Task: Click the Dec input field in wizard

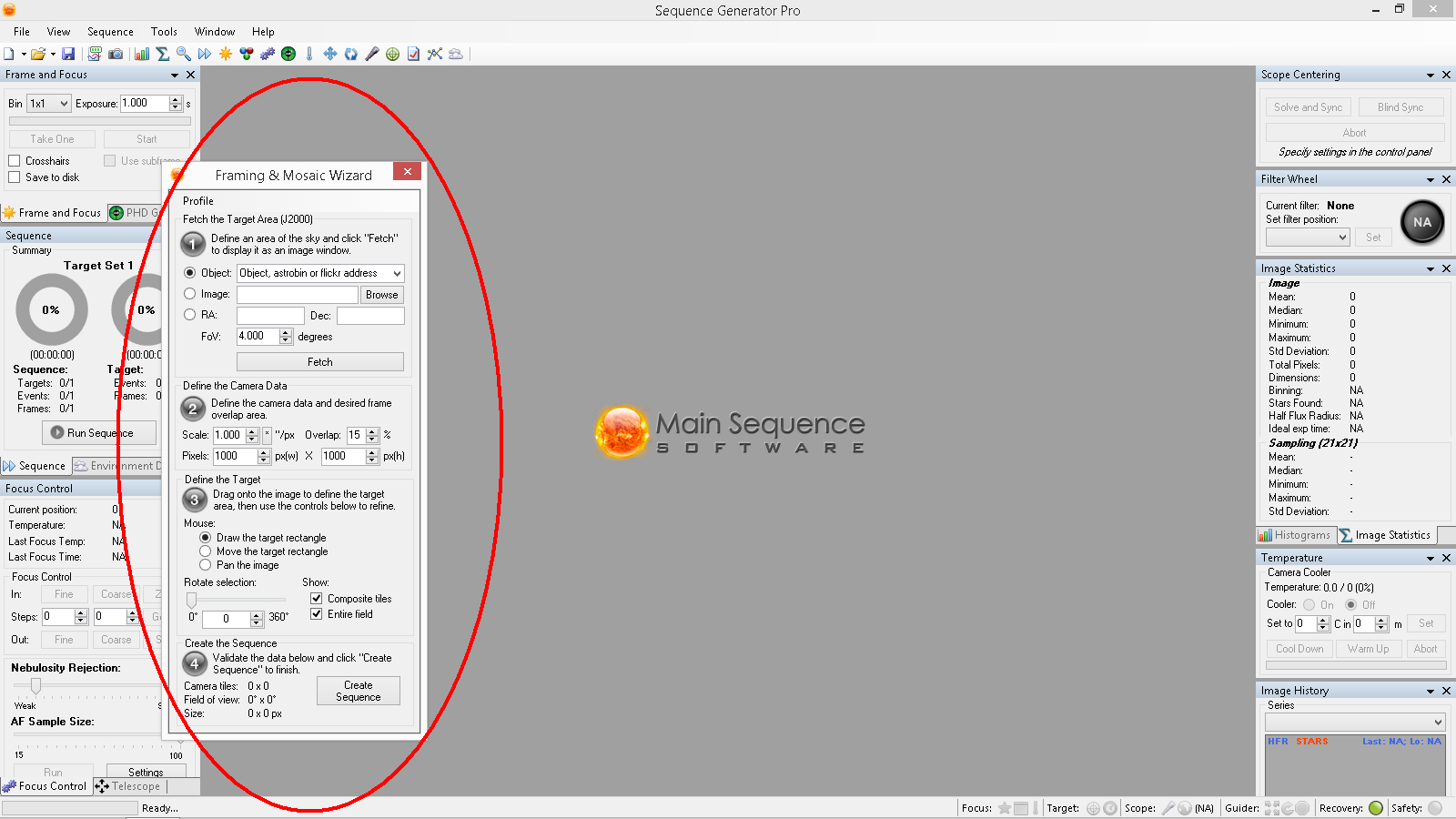Action: pos(370,316)
